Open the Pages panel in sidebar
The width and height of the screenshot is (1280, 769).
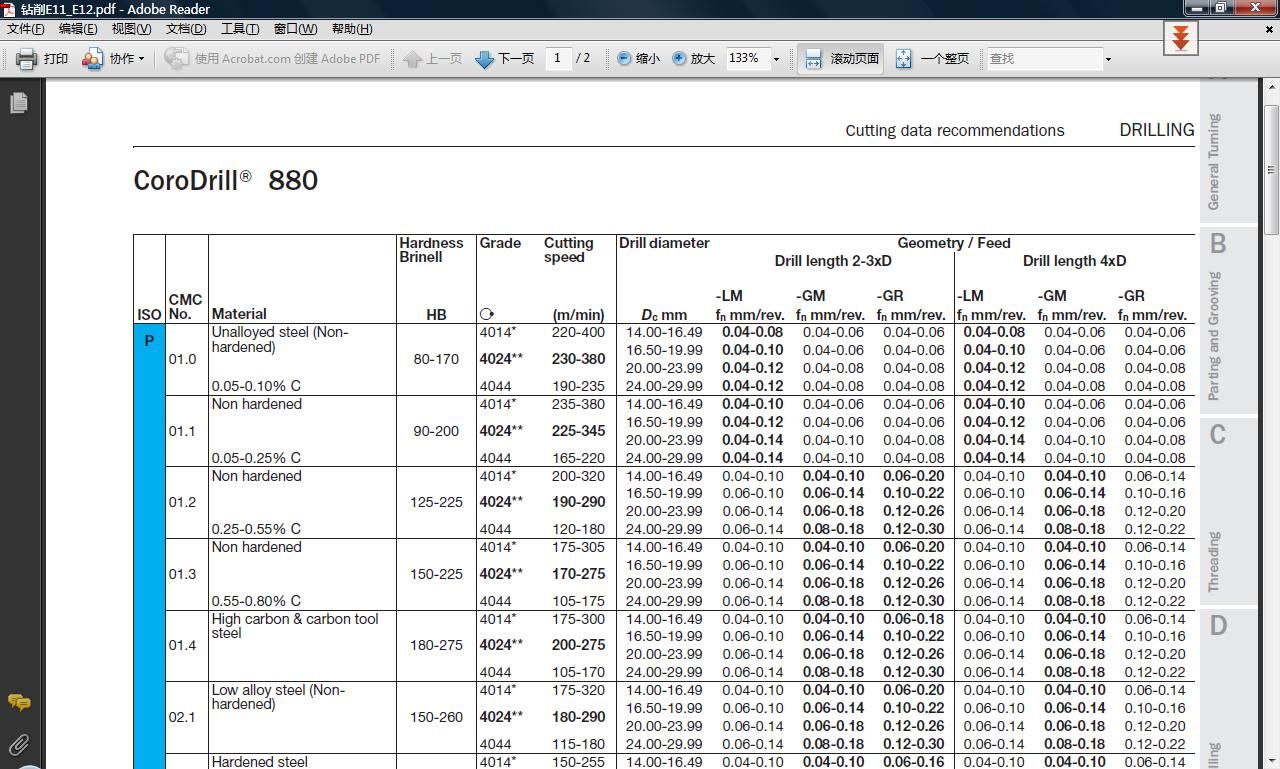(x=19, y=102)
